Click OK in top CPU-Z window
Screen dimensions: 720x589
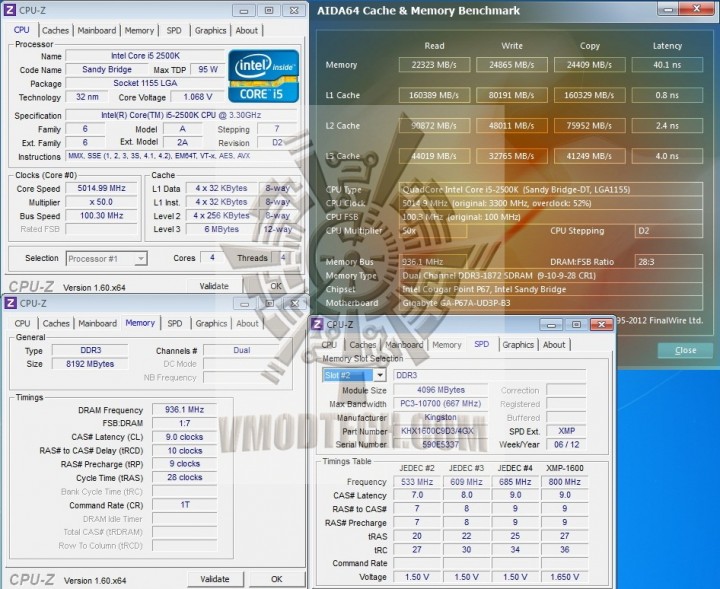[x=276, y=286]
